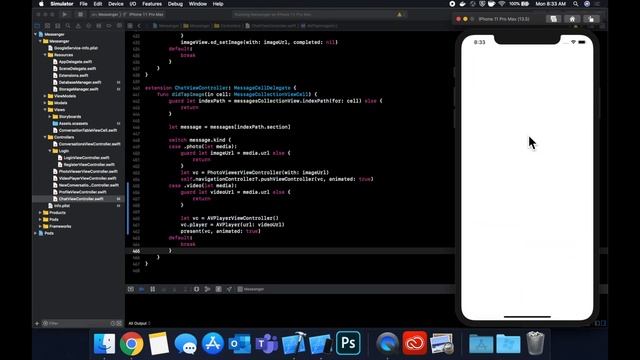Image resolution: width=640 pixels, height=360 pixels.
Task: Open SceneDelegate.swift file
Action: tap(77, 69)
